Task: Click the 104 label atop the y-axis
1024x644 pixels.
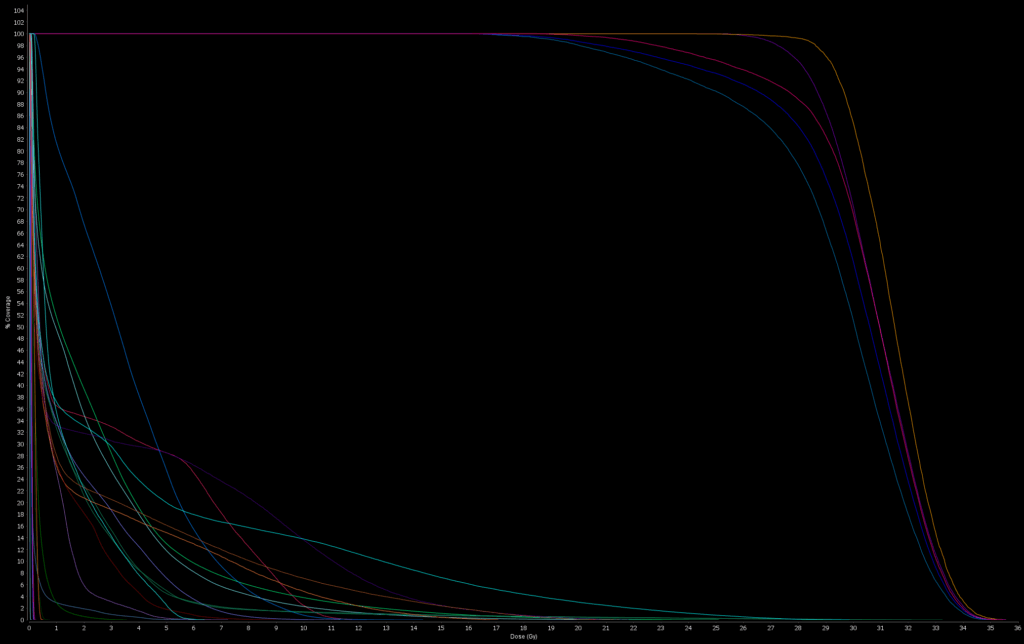Action: pos(18,10)
